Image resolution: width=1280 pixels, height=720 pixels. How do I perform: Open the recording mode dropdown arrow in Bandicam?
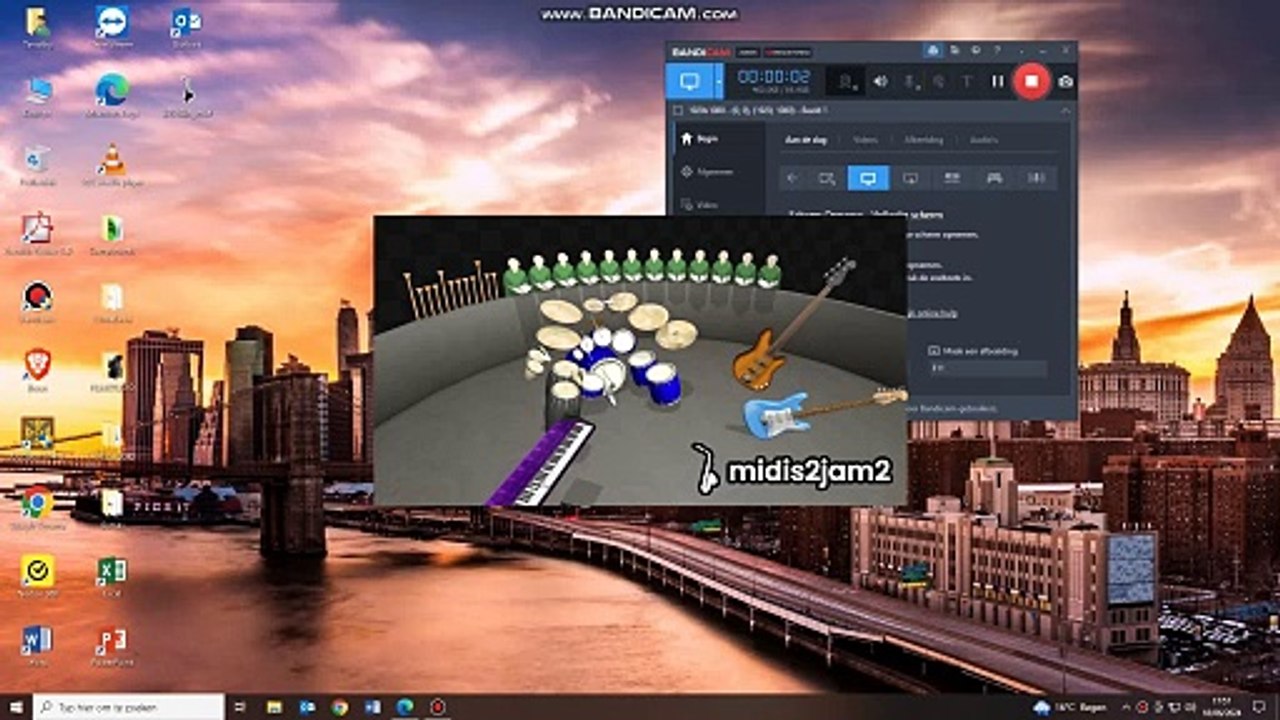click(x=719, y=81)
